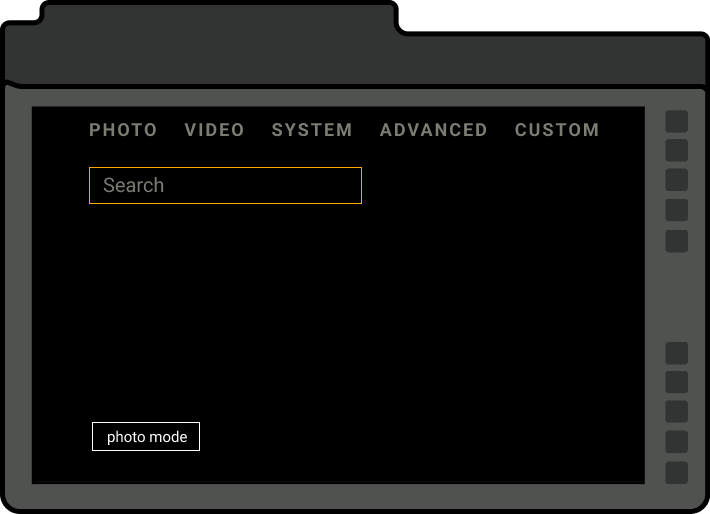Click the camera's dark top plate
This screenshot has width=710, height=514.
[550, 62]
